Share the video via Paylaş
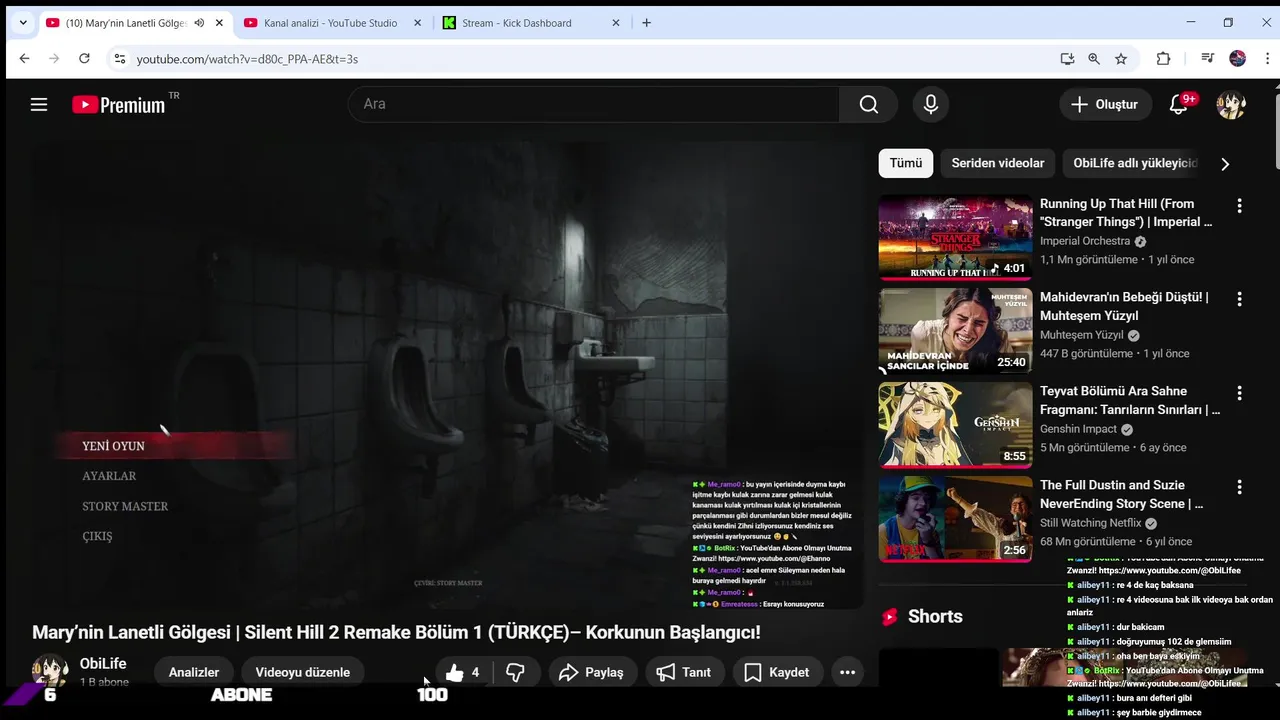Viewport: 1280px width, 720px height. [x=591, y=672]
